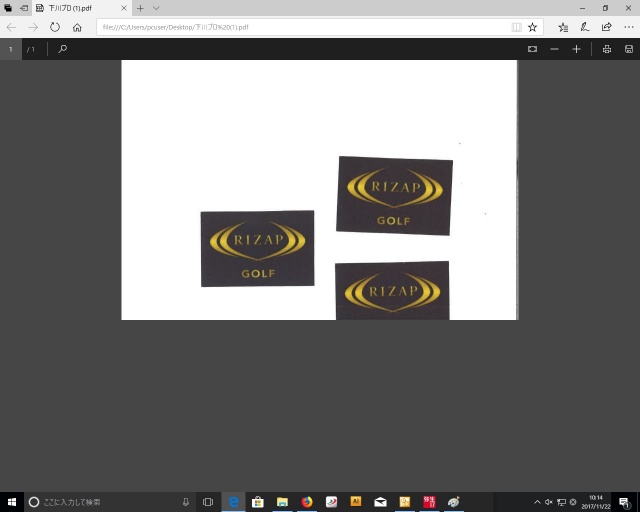The height and width of the screenshot is (512, 640).
Task: Edit the PDF page number field
Action: tap(11, 49)
